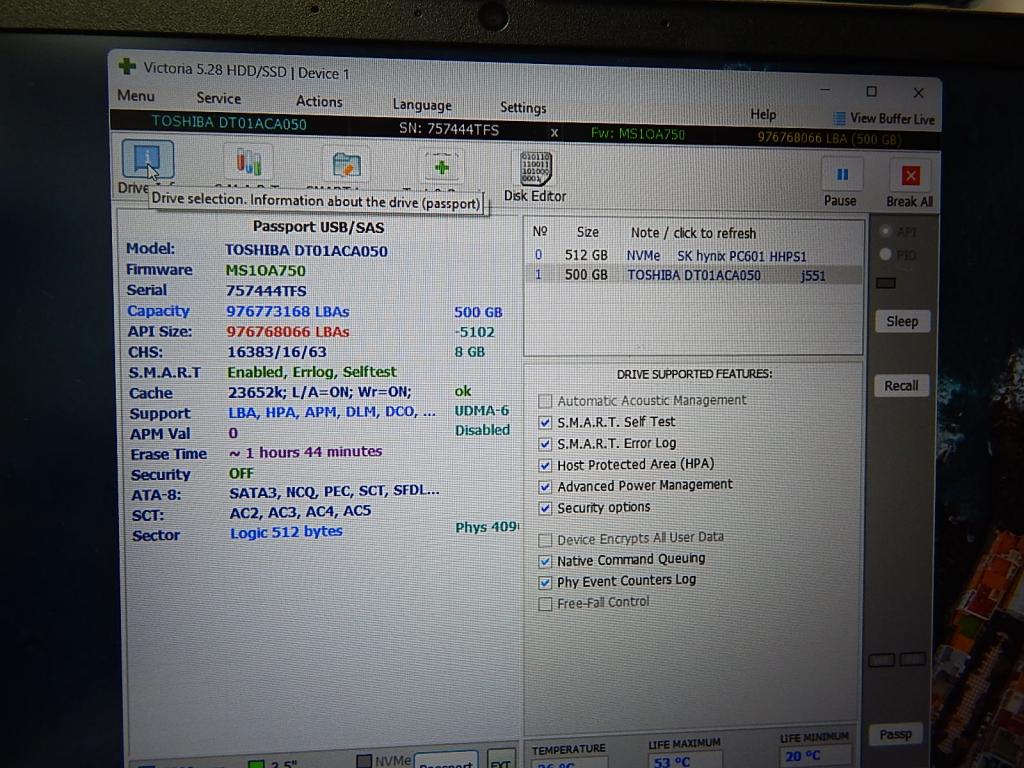Open the Test & Repair toolbar icon
This screenshot has height=768, width=1024.
pyautogui.click(x=441, y=167)
